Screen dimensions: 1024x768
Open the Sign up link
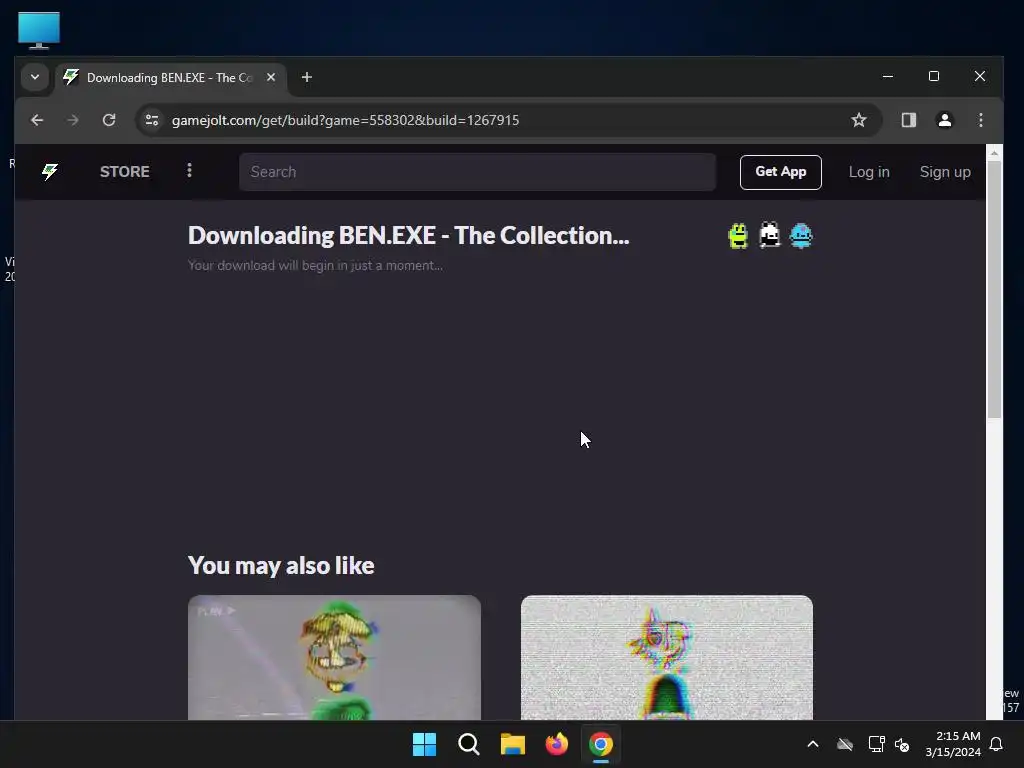click(x=945, y=172)
